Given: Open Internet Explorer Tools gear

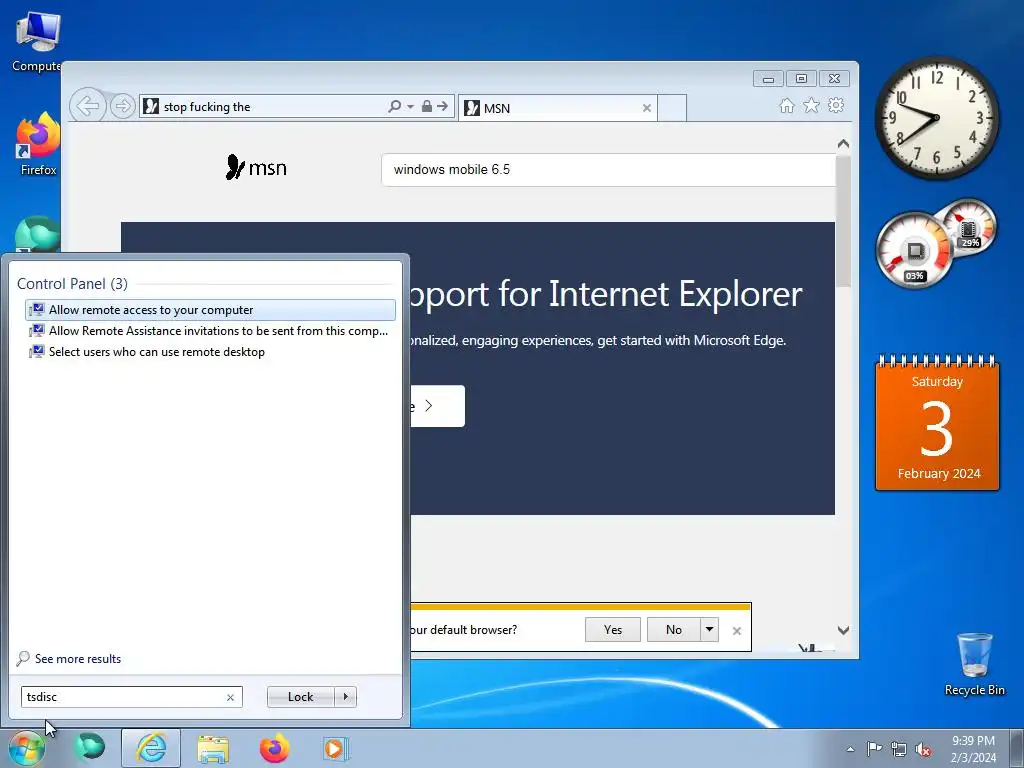Looking at the screenshot, I should pyautogui.click(x=836, y=105).
